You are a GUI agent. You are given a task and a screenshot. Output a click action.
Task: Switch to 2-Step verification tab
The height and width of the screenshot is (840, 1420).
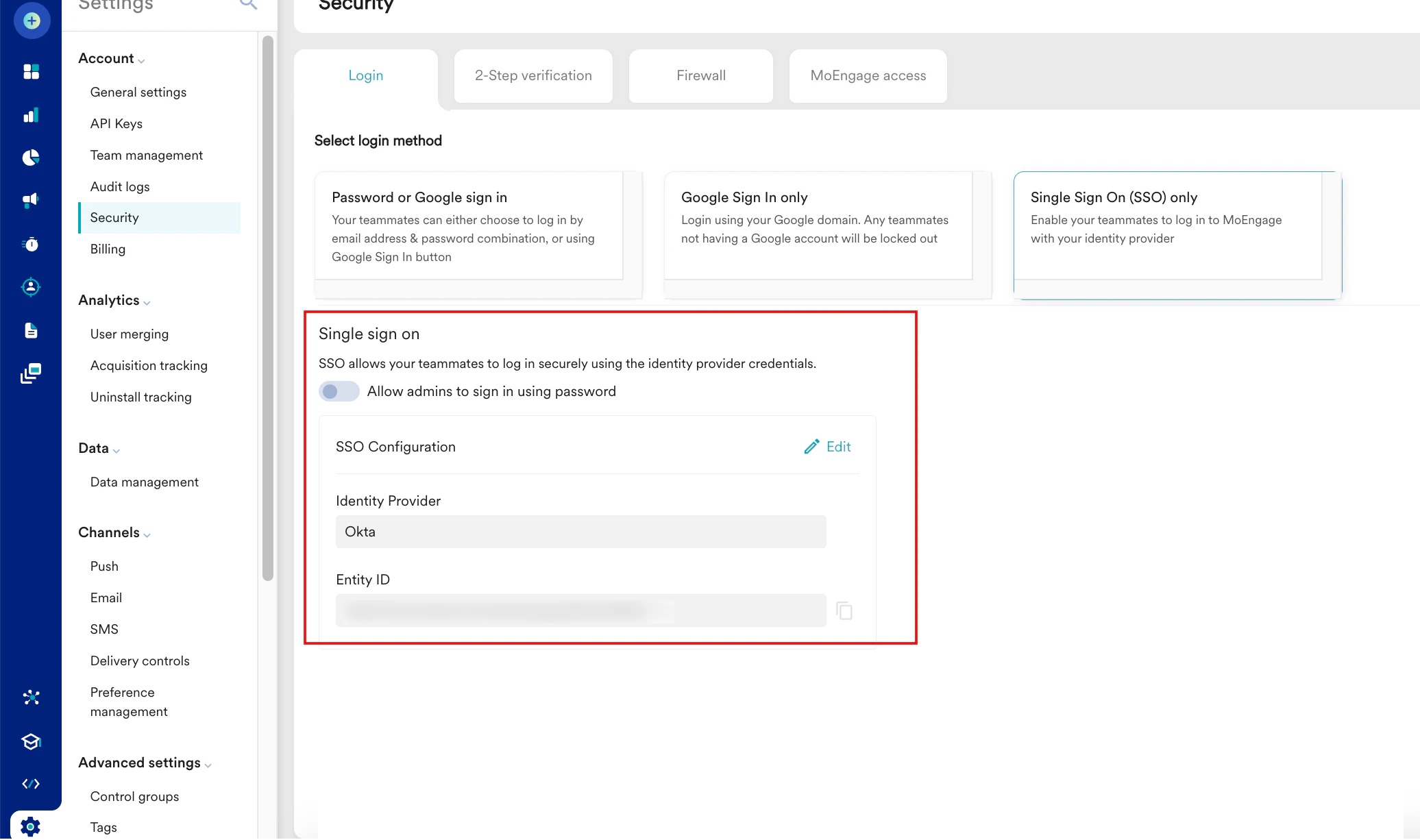tap(533, 76)
